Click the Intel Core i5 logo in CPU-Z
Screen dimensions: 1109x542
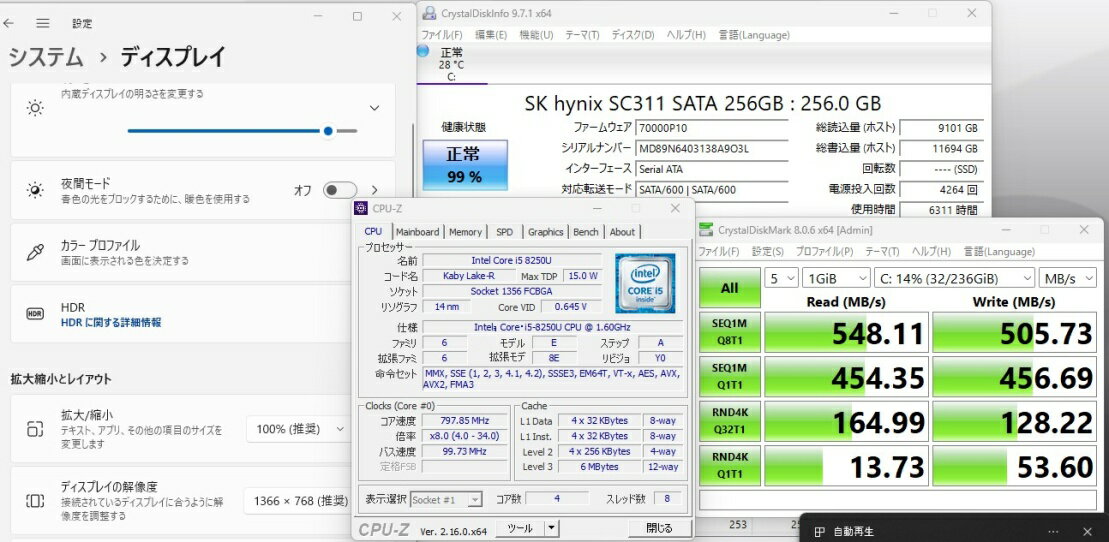(x=645, y=283)
